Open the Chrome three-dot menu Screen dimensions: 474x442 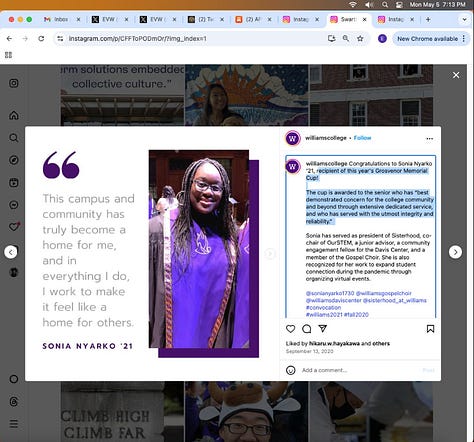[464, 39]
